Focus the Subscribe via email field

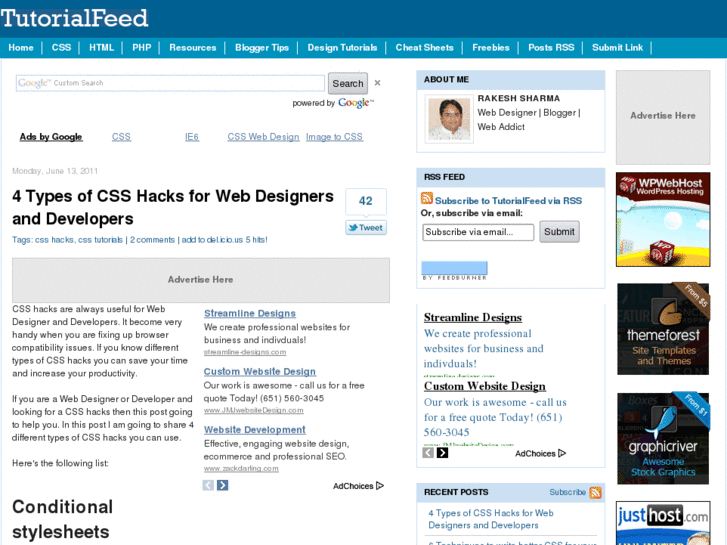(x=478, y=232)
